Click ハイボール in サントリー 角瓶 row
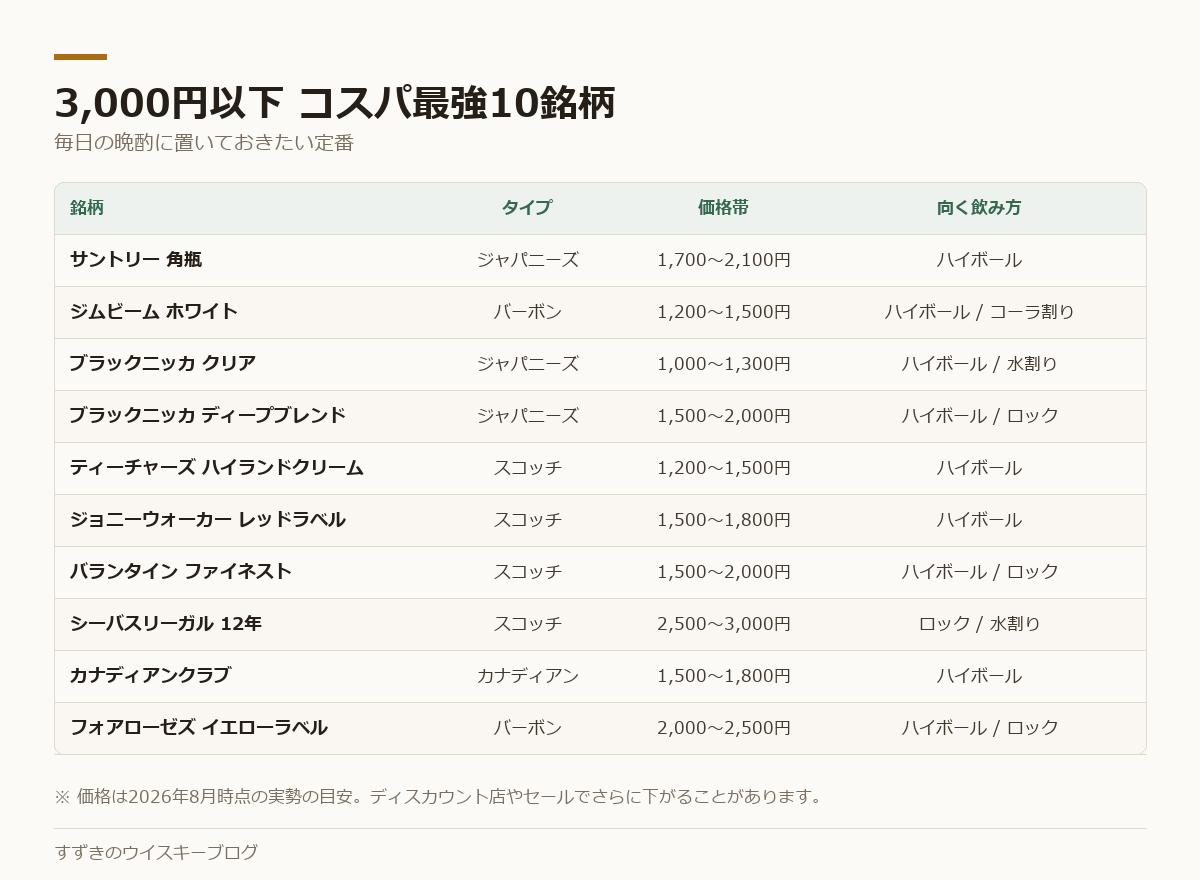1200x880 pixels. [979, 260]
